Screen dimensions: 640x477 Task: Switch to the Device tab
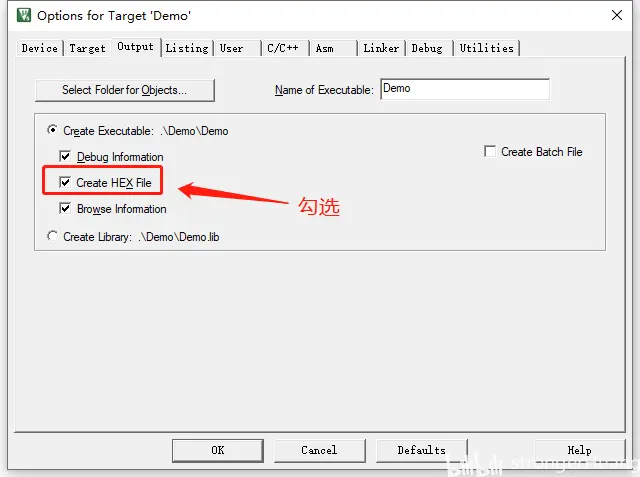click(40, 48)
